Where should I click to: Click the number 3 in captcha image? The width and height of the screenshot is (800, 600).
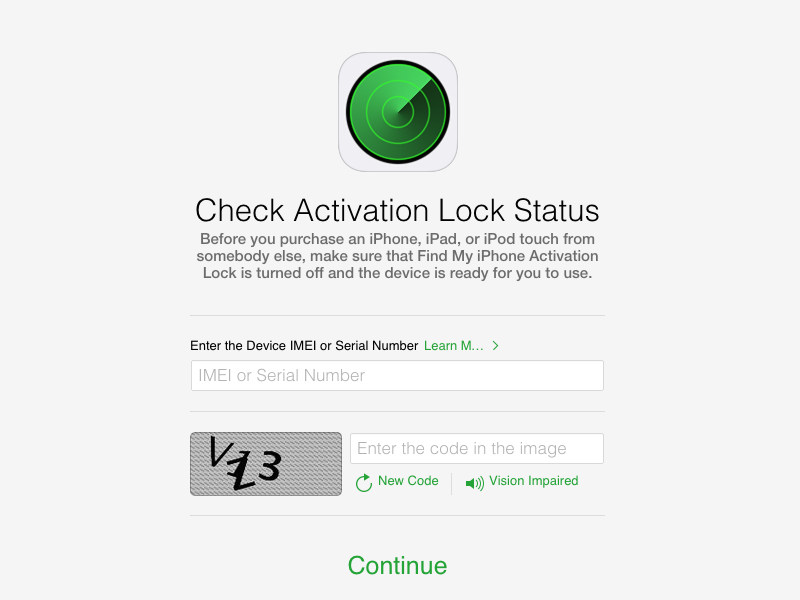click(x=269, y=465)
